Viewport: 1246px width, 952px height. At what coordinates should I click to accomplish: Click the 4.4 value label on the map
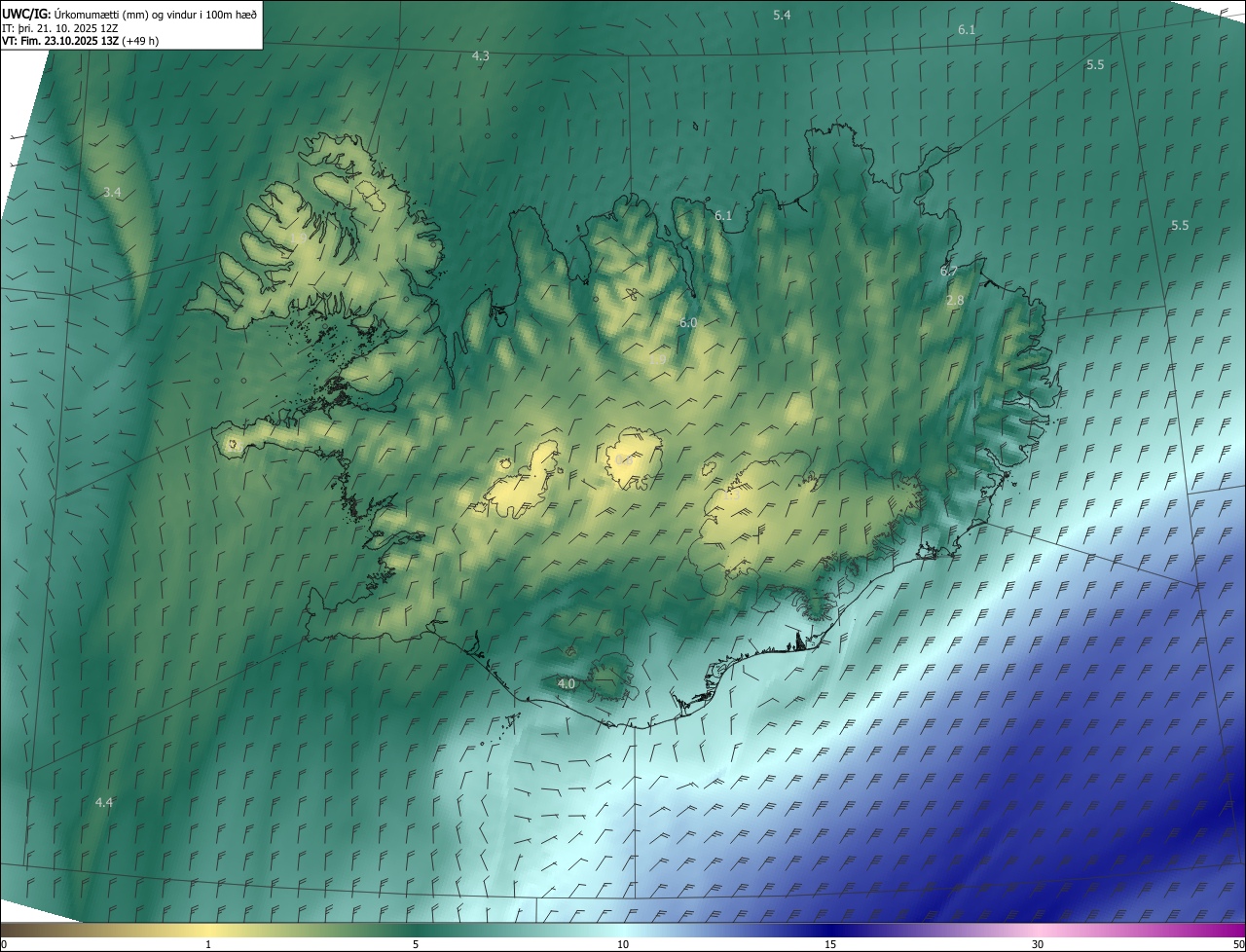tap(104, 802)
